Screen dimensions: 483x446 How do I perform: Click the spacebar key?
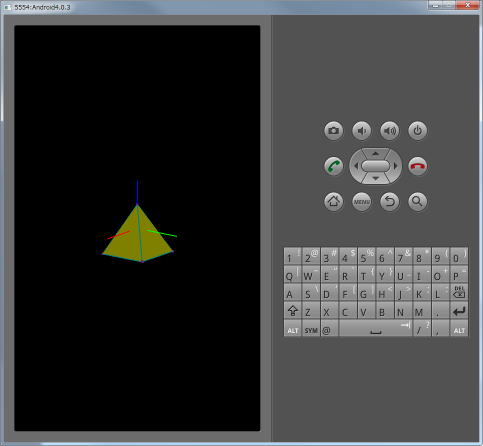coord(376,329)
